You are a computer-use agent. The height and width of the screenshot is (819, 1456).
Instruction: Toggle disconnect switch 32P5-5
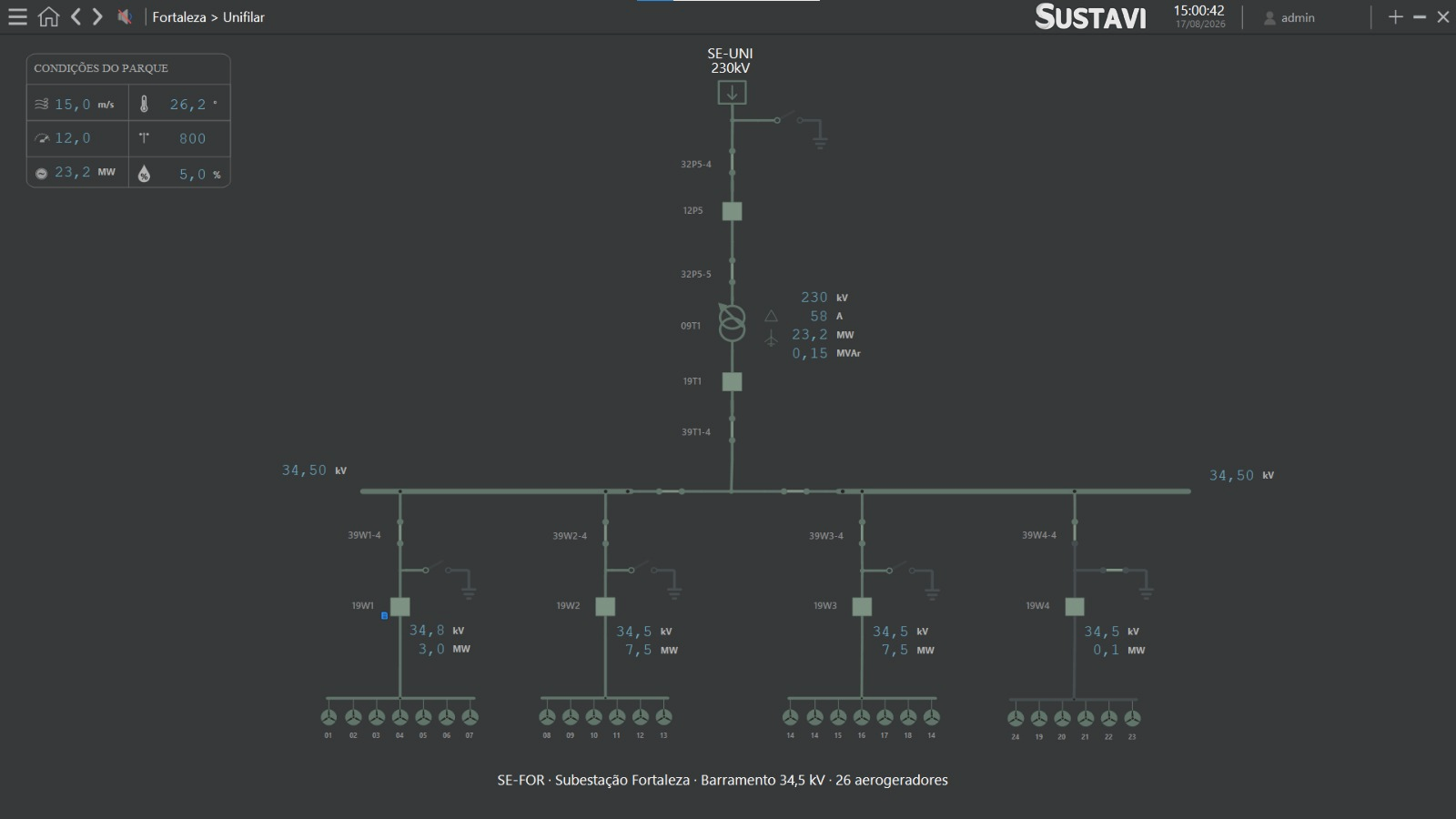(x=732, y=271)
